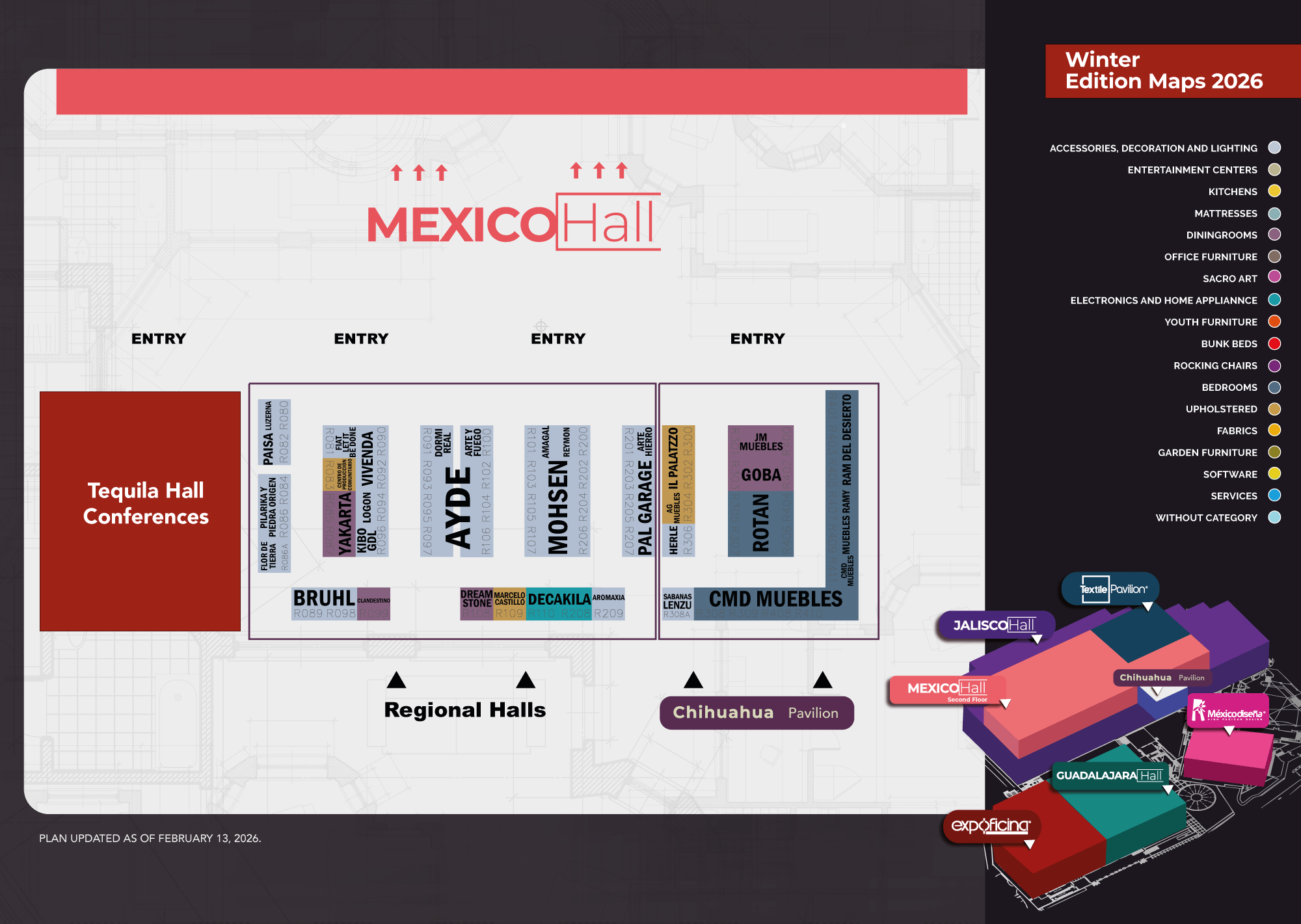Viewport: 1301px width, 924px height.
Task: Select the GUADALAJARA Hall map label
Action: pyautogui.click(x=1109, y=775)
